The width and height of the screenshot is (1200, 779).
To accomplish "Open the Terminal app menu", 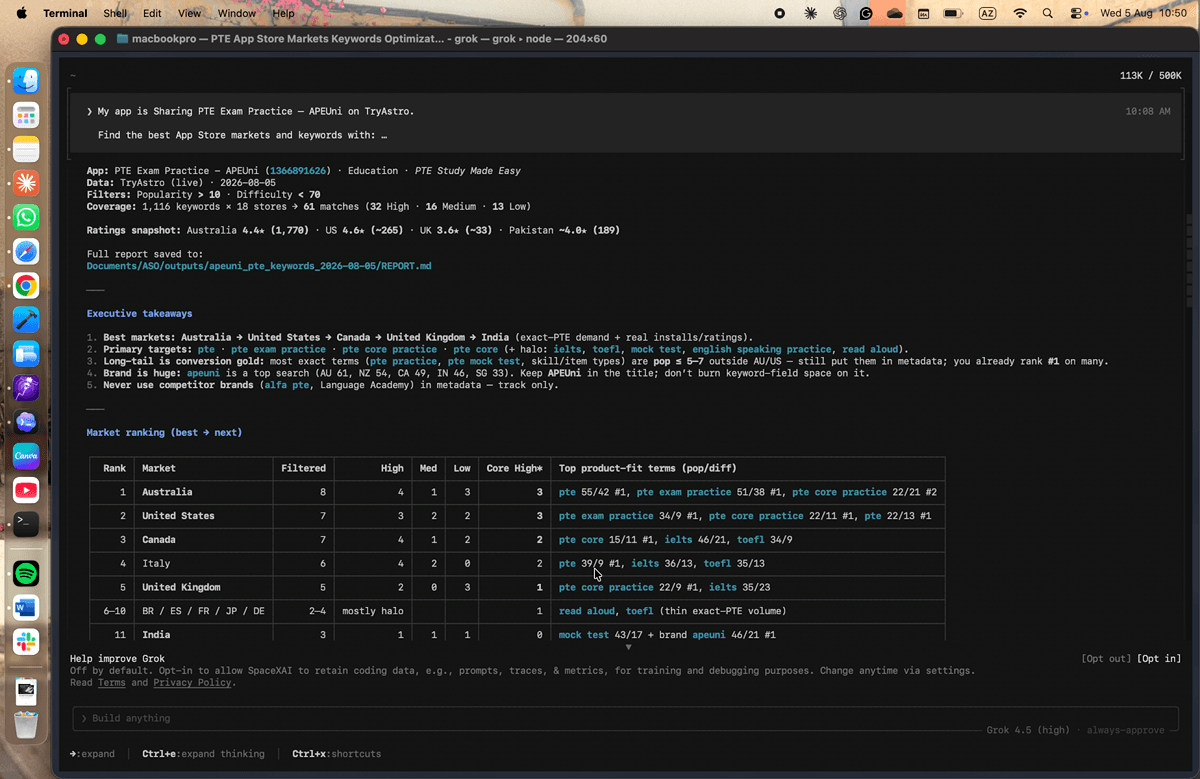I will (x=66, y=13).
